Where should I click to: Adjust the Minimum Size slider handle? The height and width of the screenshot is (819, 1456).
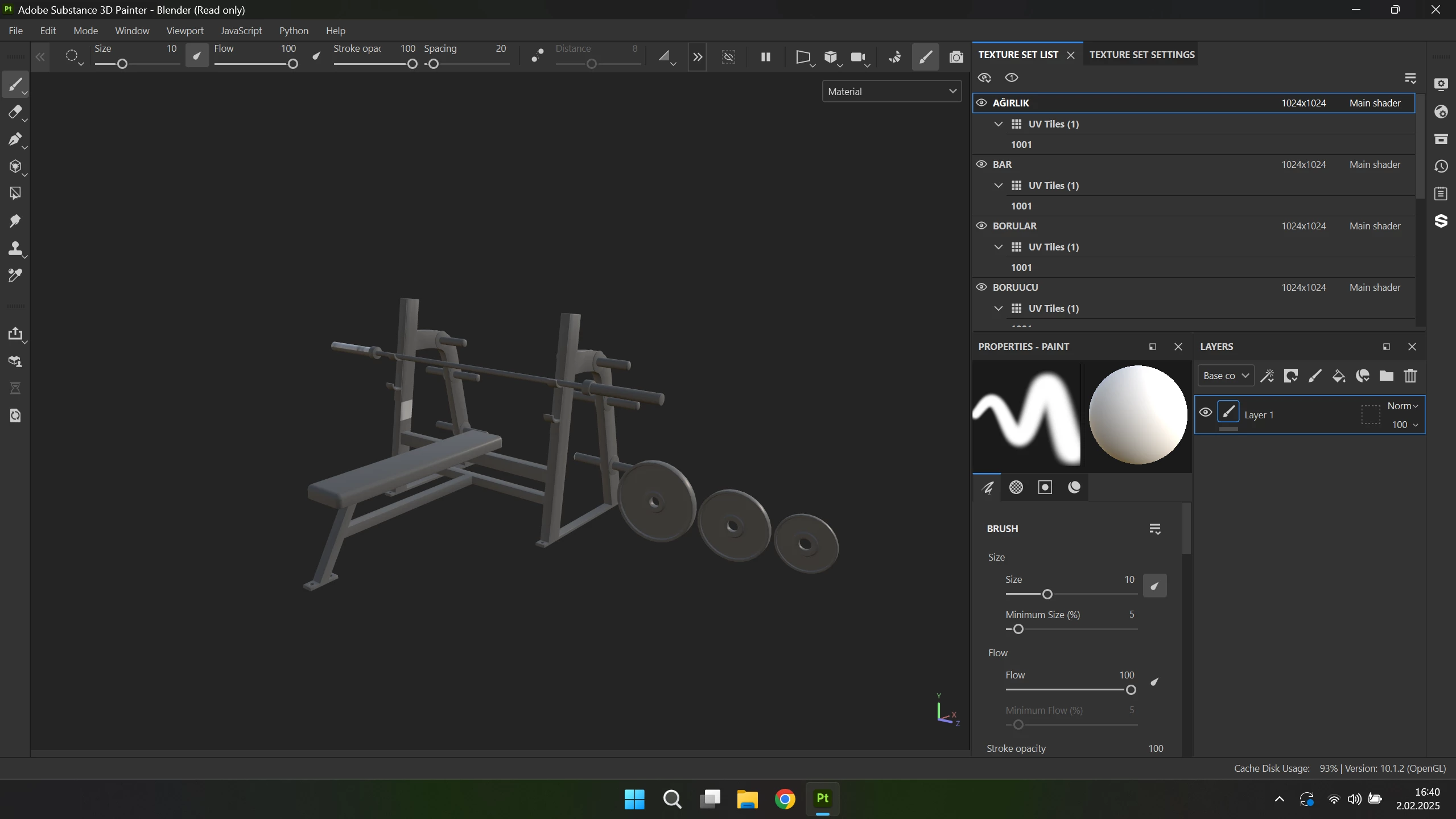click(1018, 629)
